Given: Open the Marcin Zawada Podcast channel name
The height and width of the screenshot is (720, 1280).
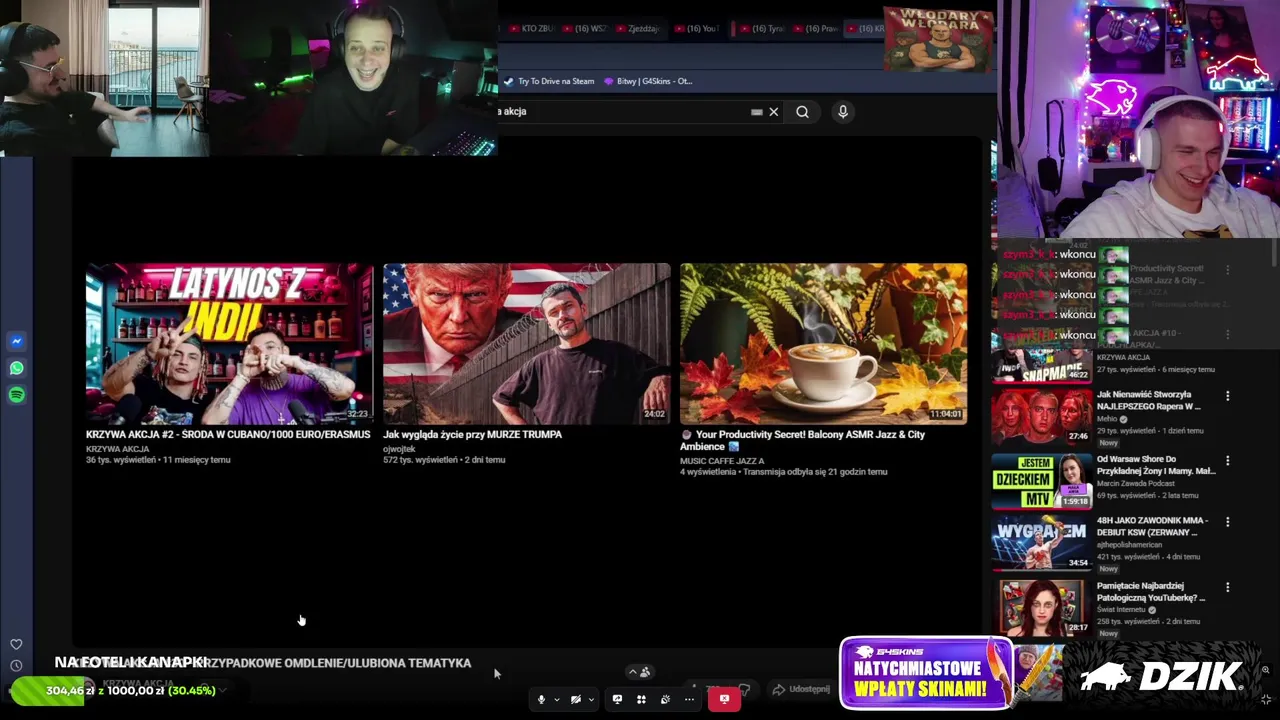Looking at the screenshot, I should (1135, 484).
